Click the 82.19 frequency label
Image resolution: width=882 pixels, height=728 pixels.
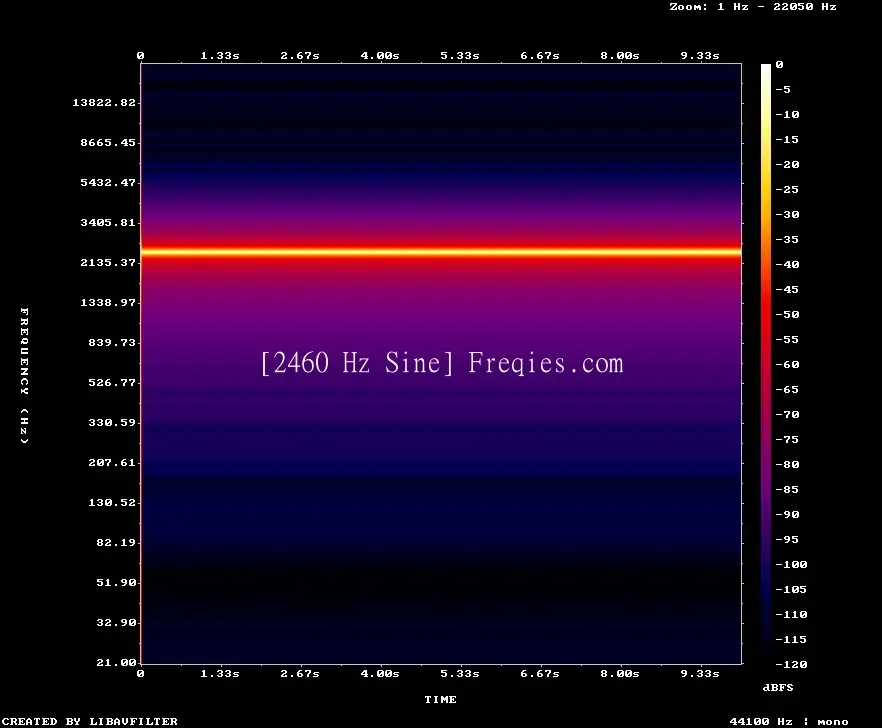coord(116,542)
